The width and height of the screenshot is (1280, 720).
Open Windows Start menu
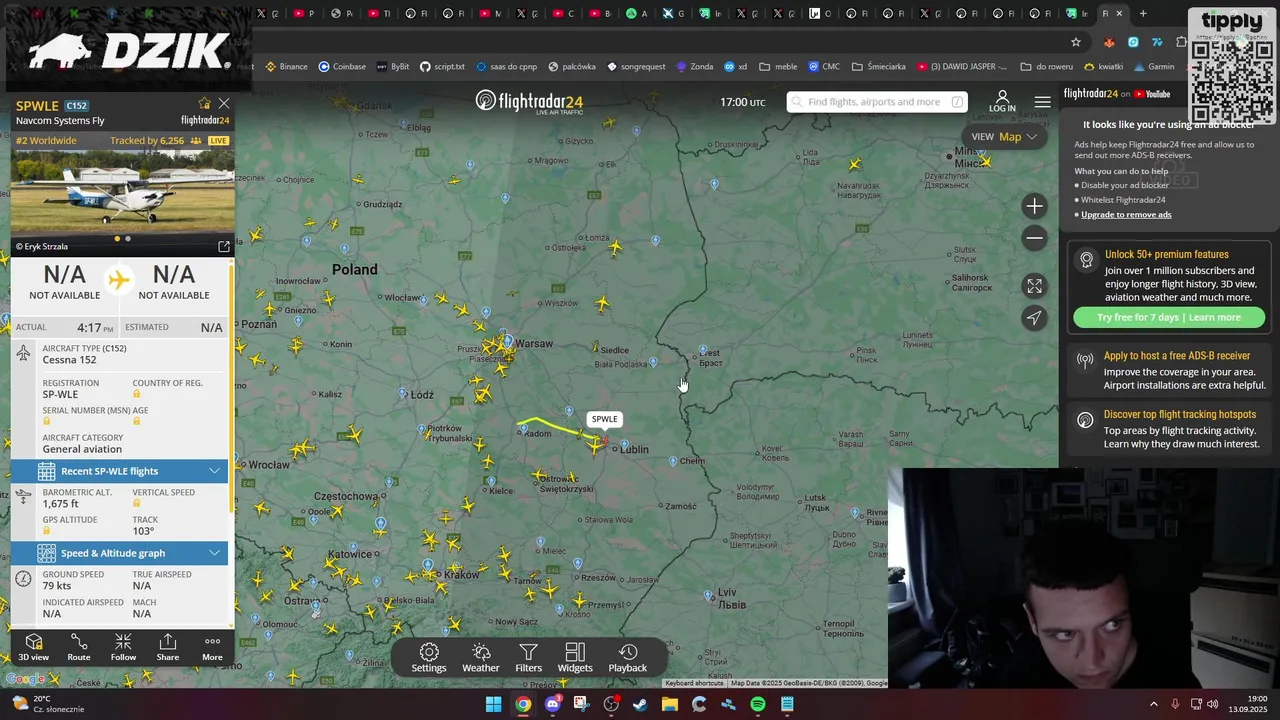pos(494,704)
